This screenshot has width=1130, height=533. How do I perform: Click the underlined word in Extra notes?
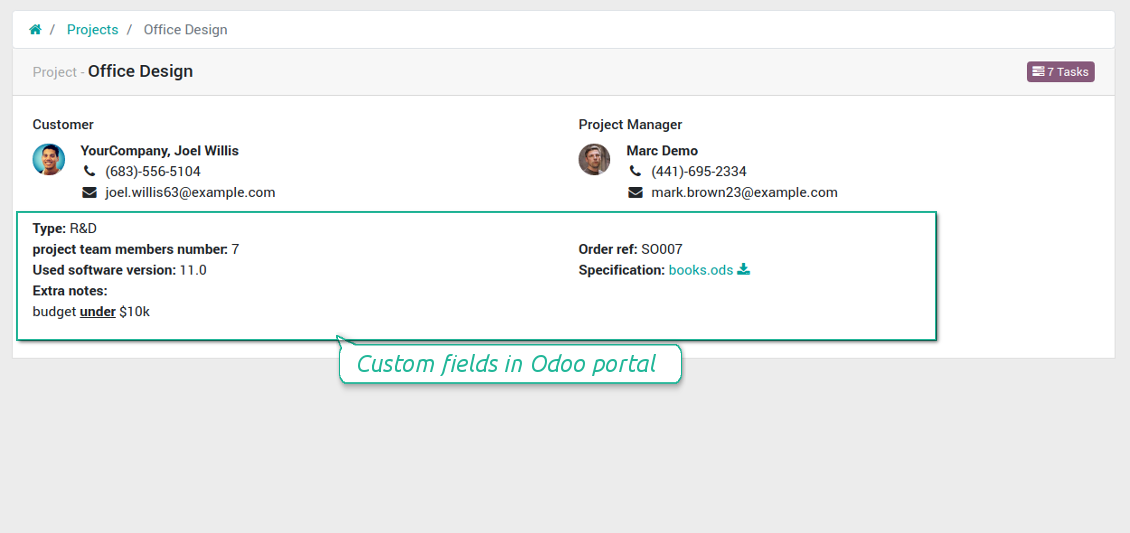(98, 312)
